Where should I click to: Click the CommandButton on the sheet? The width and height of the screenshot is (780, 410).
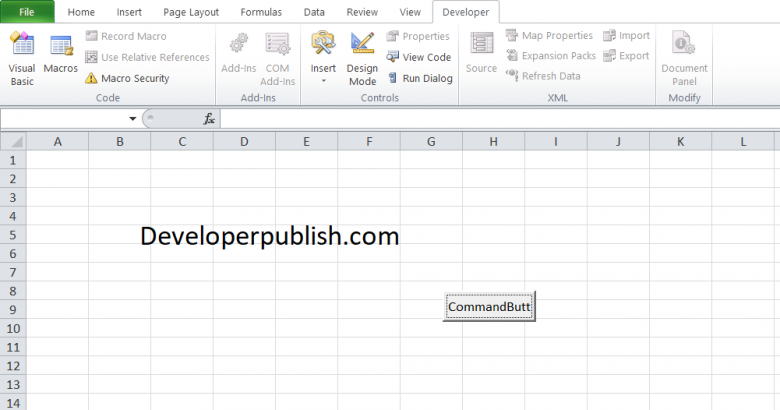[x=490, y=307]
